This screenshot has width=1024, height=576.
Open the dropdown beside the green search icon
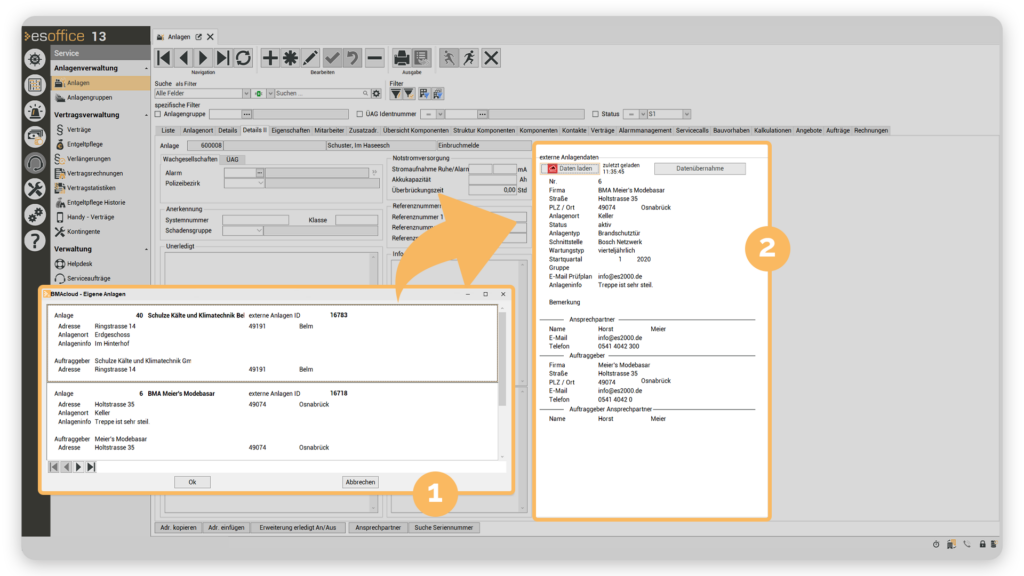(x=270, y=93)
